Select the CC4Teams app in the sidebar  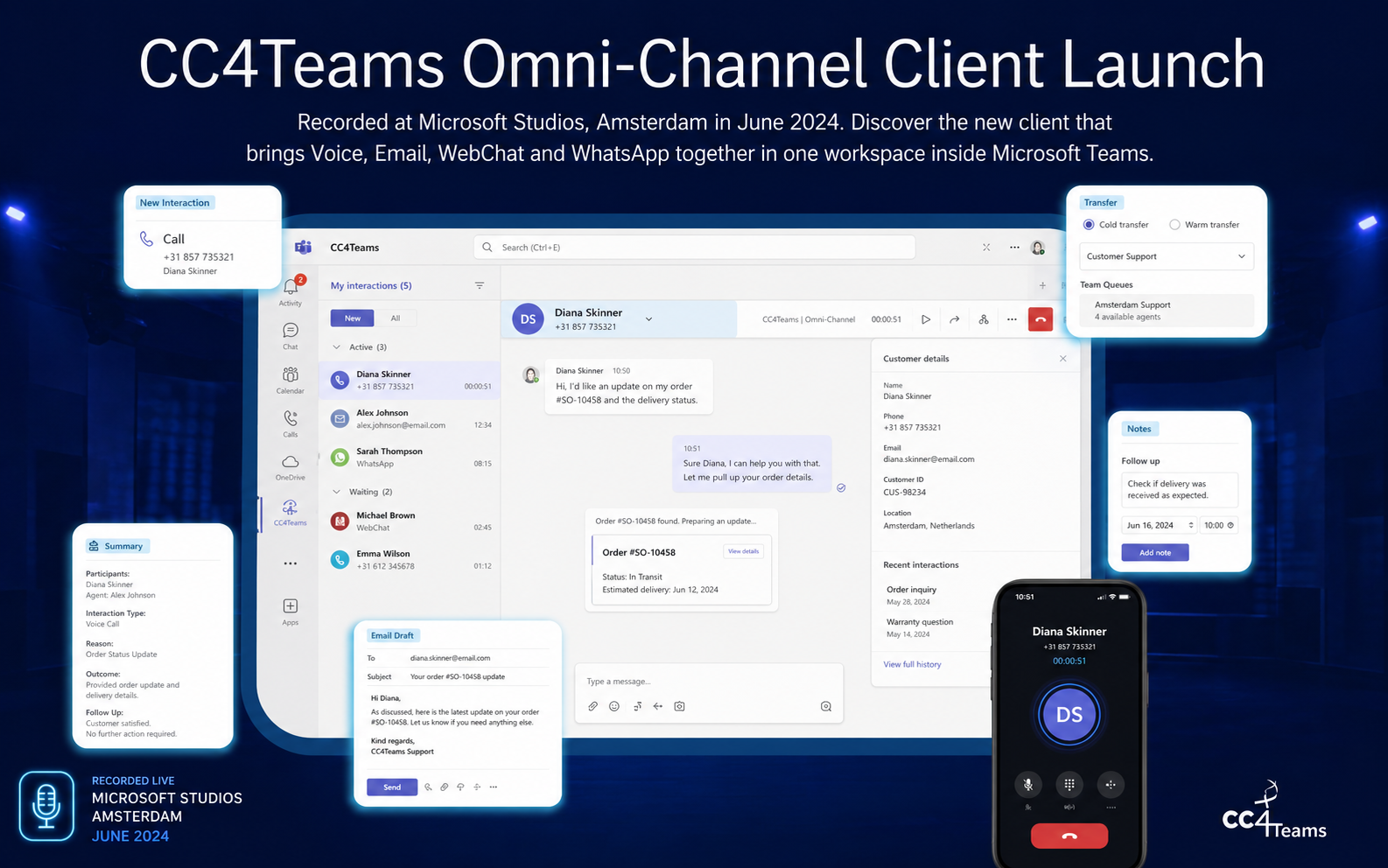(291, 512)
